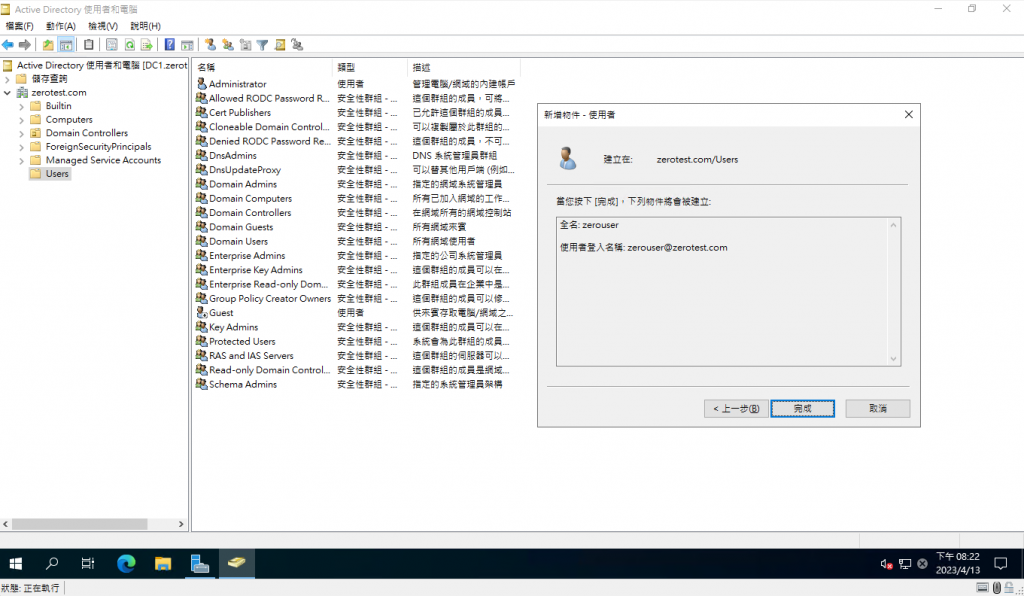Go back with the blue left arrow
Screen dimensions: 1024x596
[x=8, y=45]
